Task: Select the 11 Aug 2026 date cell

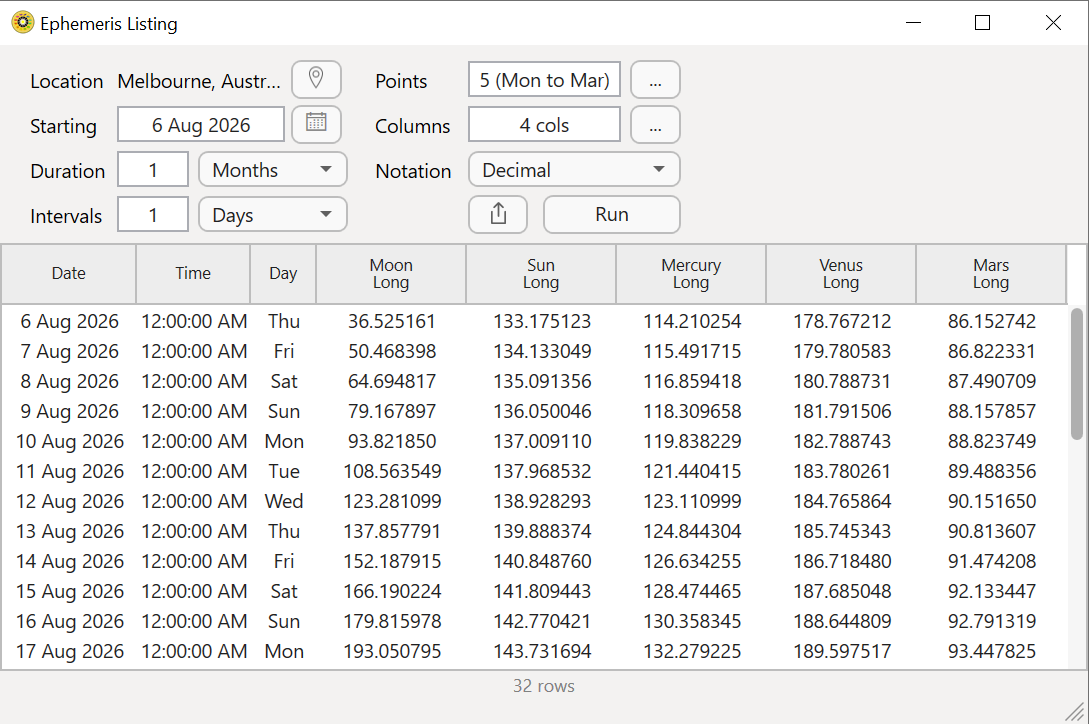Action: [x=69, y=471]
